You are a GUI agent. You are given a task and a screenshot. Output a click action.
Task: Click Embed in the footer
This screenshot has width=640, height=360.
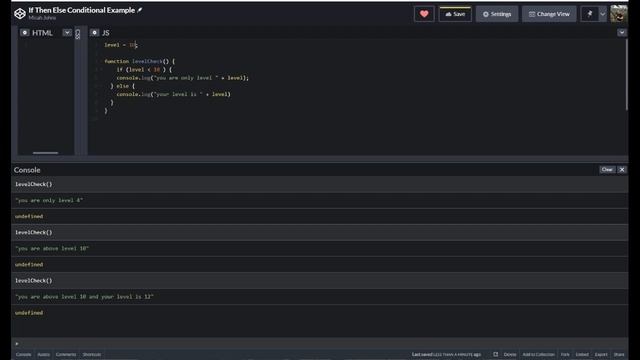tap(582, 354)
